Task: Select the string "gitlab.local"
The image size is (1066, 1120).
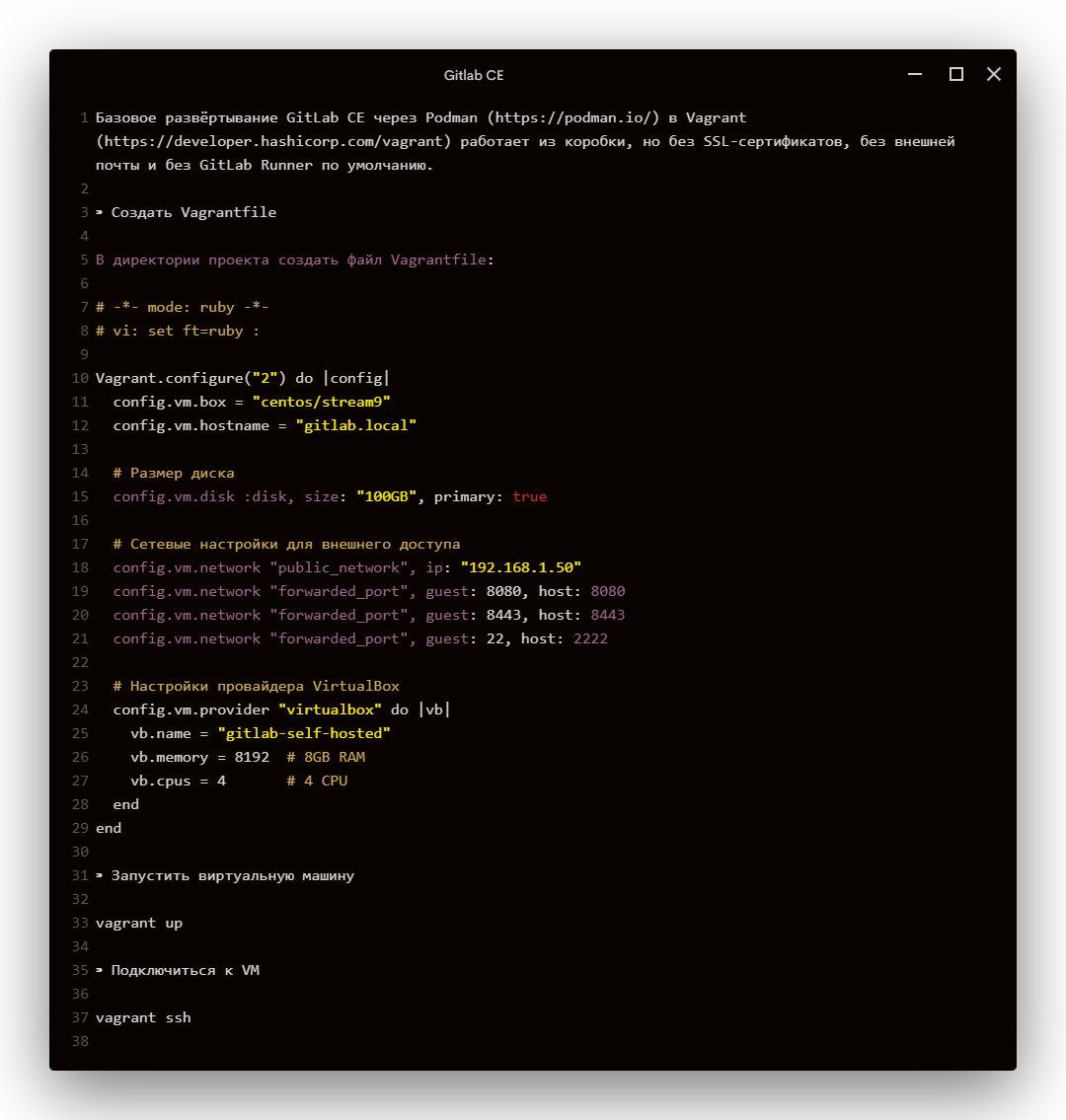Action: (356, 425)
